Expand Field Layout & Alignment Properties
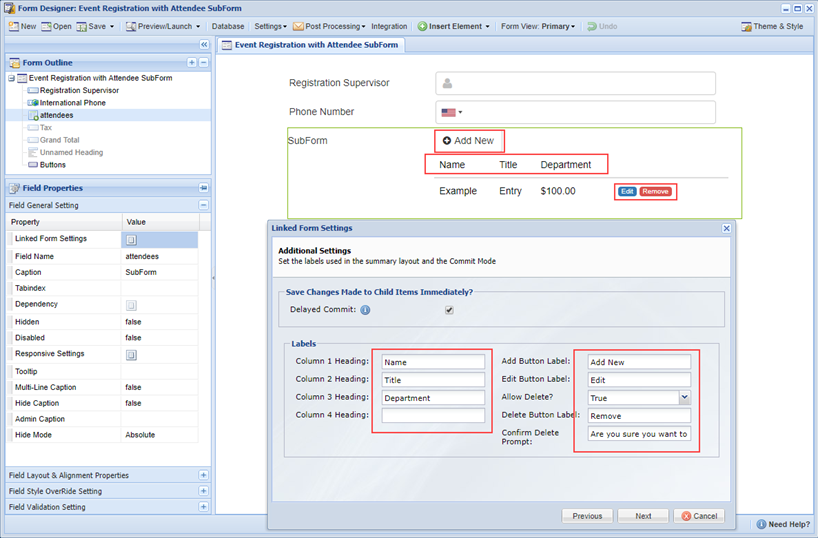Screen dimensions: 818x538 pyautogui.click(x=203, y=475)
